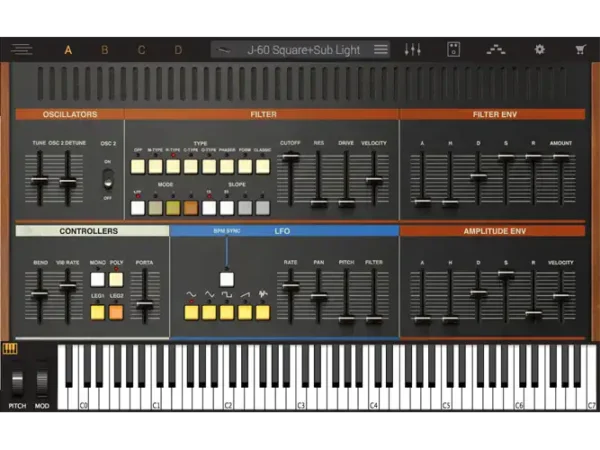Select the orange filter mode button
The width and height of the screenshot is (600, 450).
(x=191, y=208)
